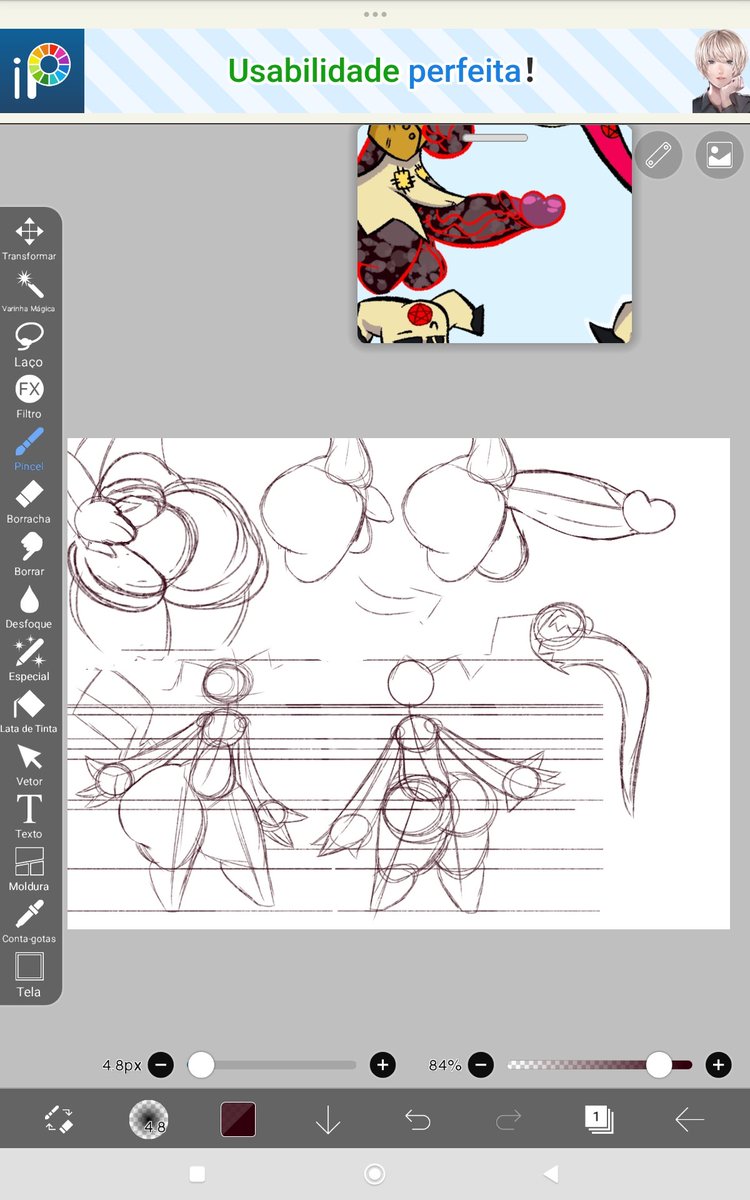Viewport: 750px width, 1200px height.
Task: Adjust the brush size slider
Action: click(x=272, y=1065)
